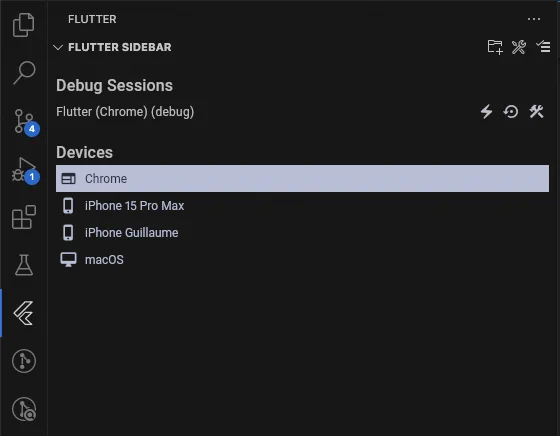Open the Search view icon
The image size is (560, 436).
[24, 73]
